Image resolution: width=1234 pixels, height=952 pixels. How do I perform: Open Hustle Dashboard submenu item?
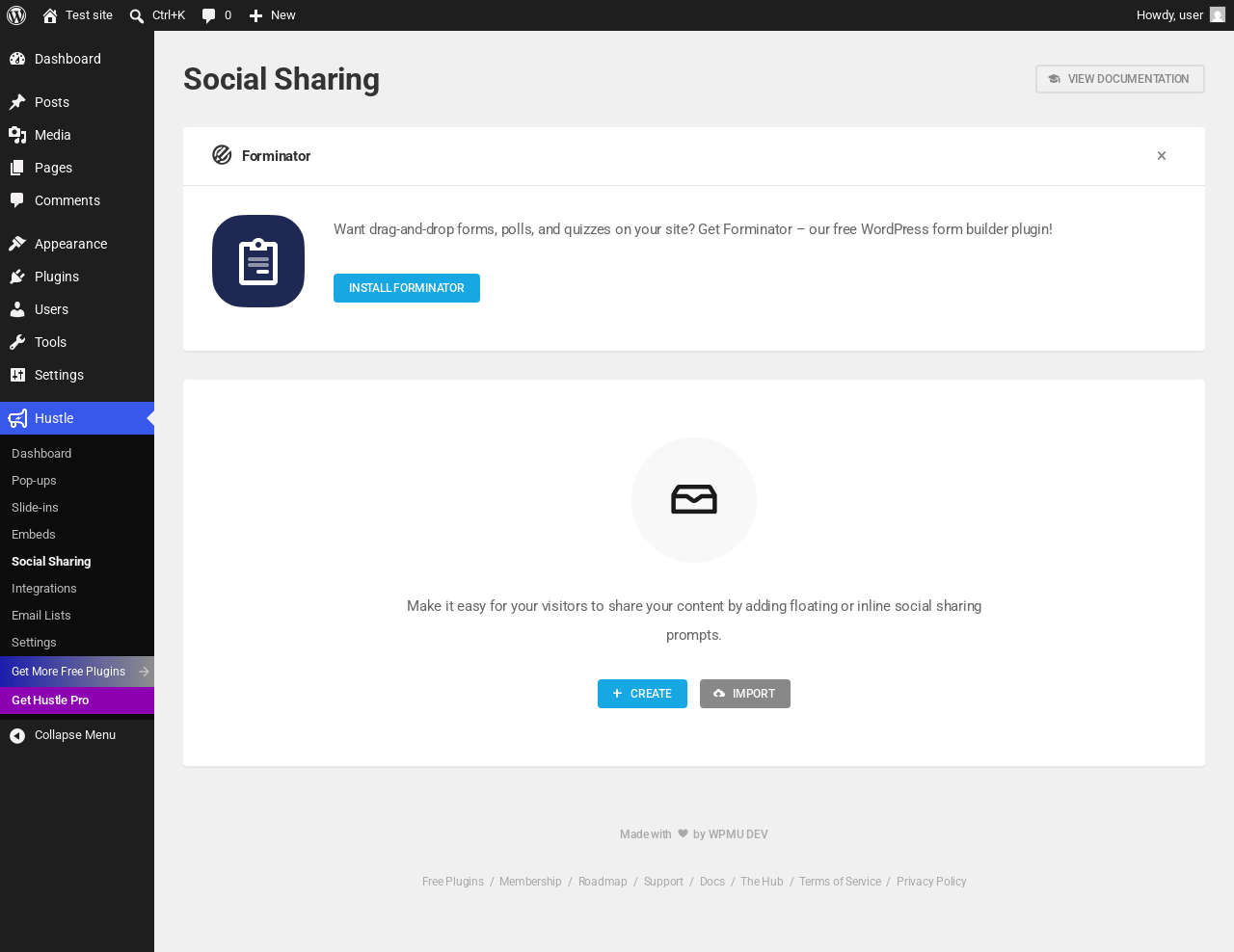41,454
